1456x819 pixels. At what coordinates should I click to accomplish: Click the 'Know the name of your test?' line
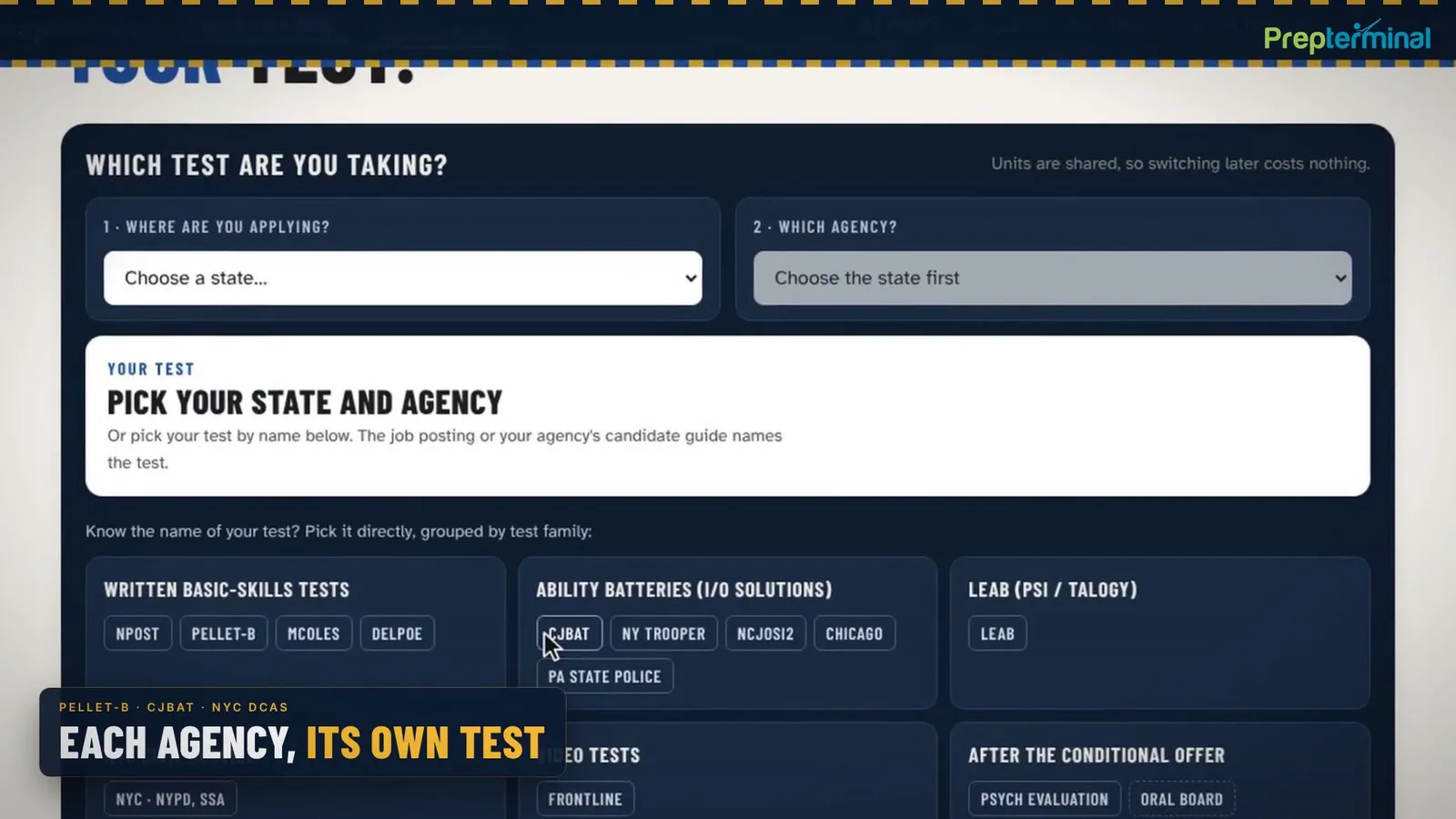coord(339,531)
